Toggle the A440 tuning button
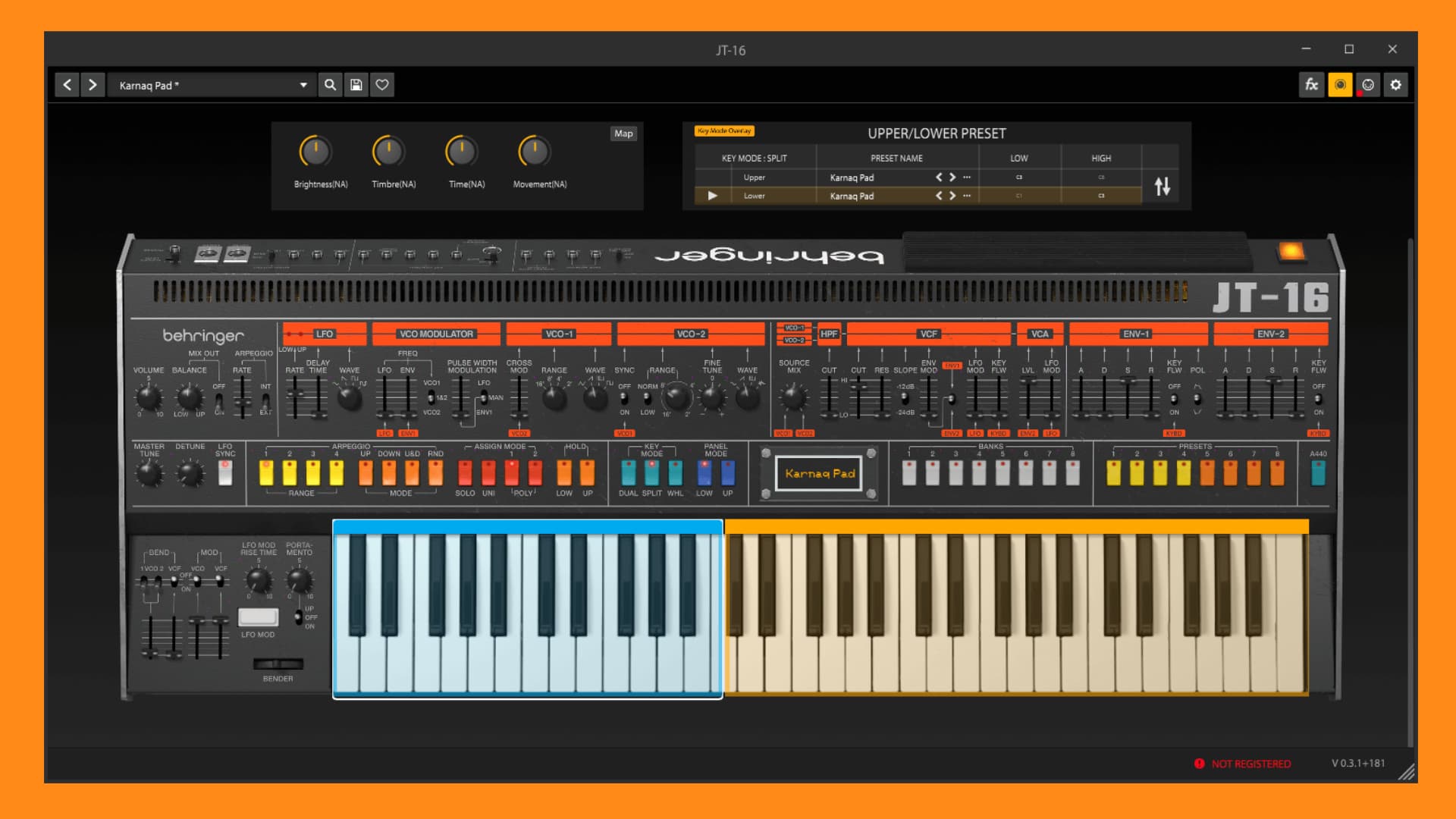Viewport: 1456px width, 819px height. pos(1318,472)
